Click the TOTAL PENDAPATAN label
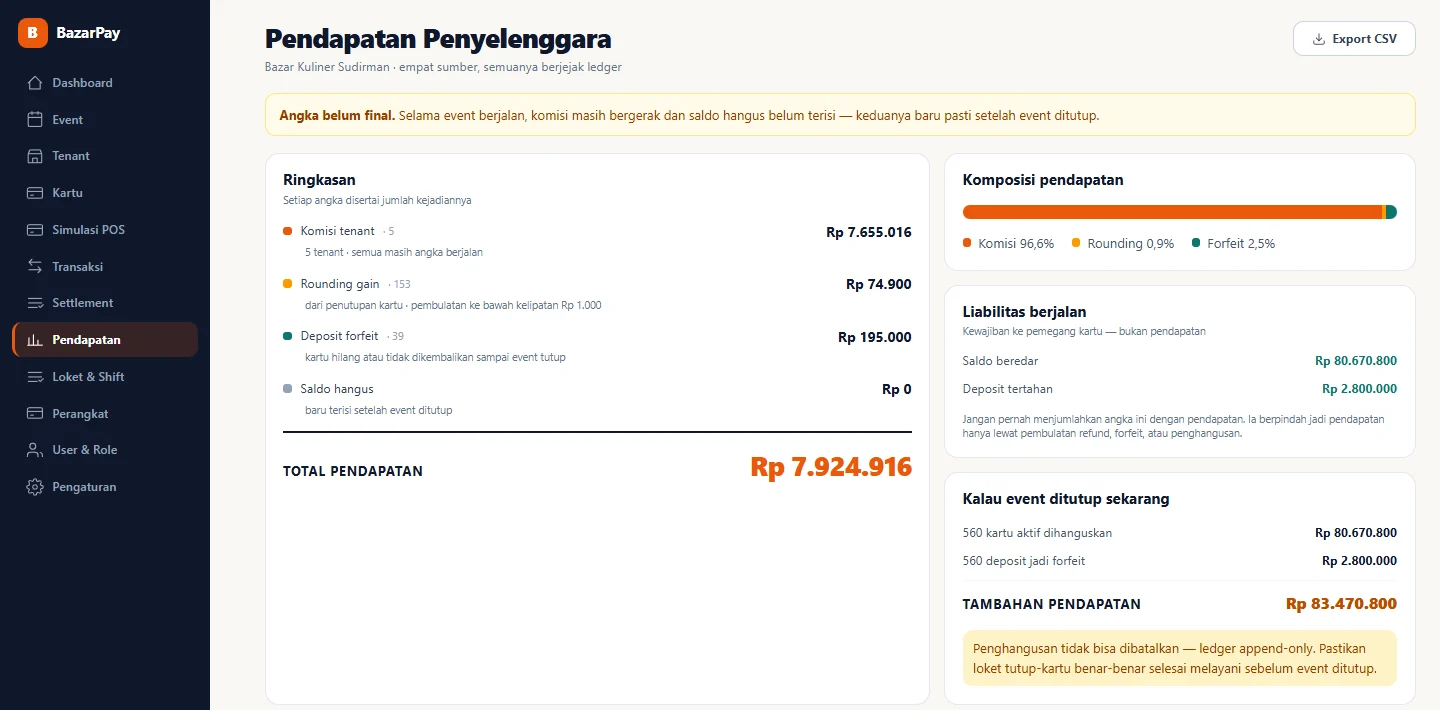Viewport: 1440px width, 710px height. pos(353,471)
